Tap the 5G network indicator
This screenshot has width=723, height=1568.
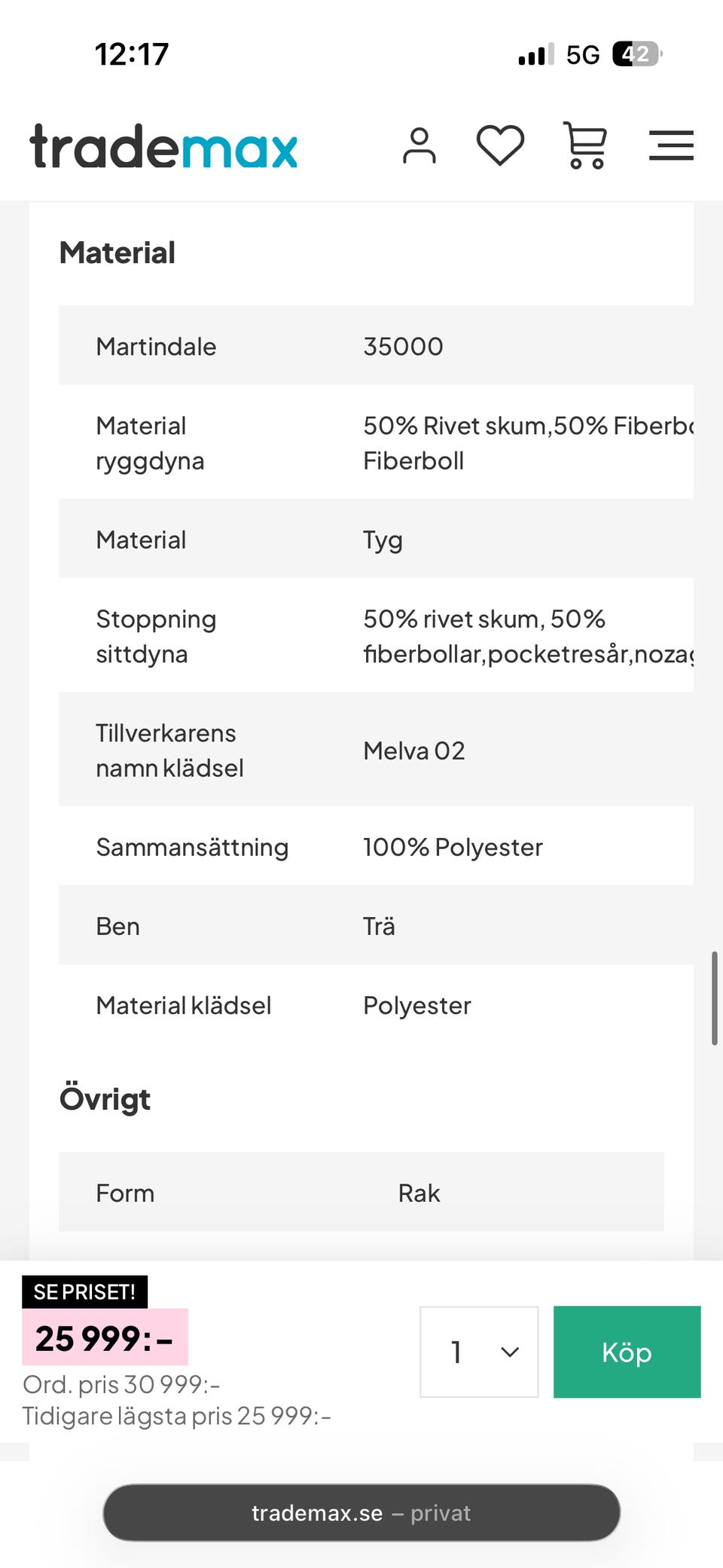coord(583,55)
